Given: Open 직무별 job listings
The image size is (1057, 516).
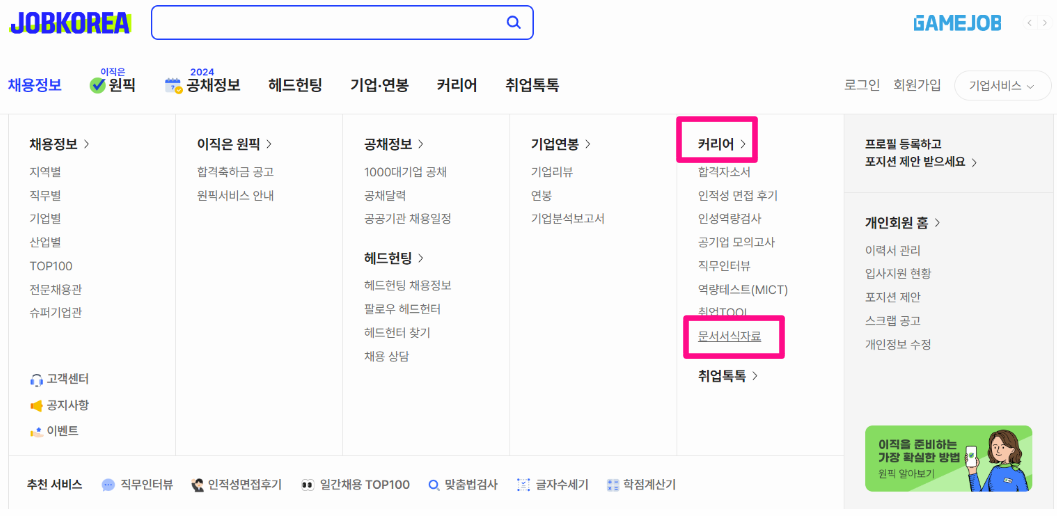Looking at the screenshot, I should (45, 196).
